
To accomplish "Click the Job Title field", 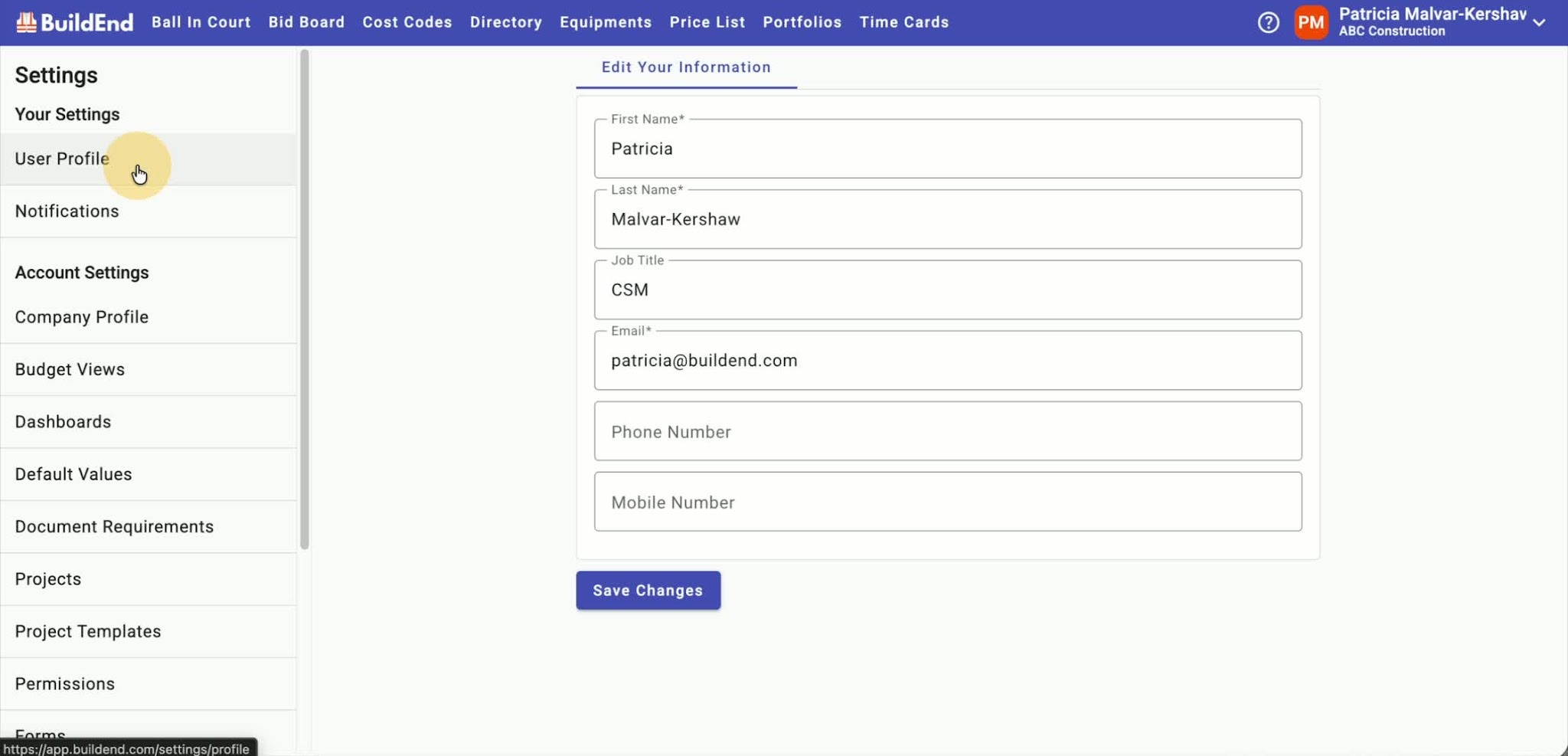I will coord(948,290).
